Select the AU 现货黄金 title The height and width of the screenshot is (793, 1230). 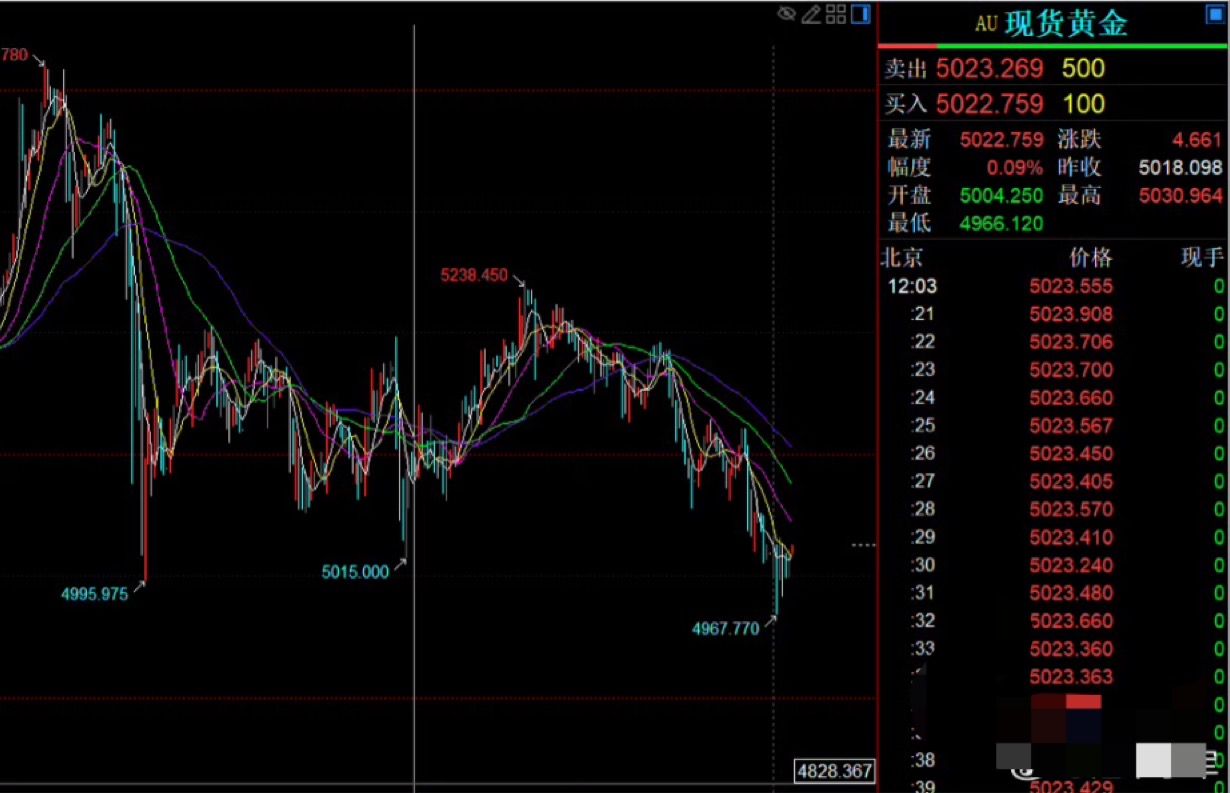1051,23
